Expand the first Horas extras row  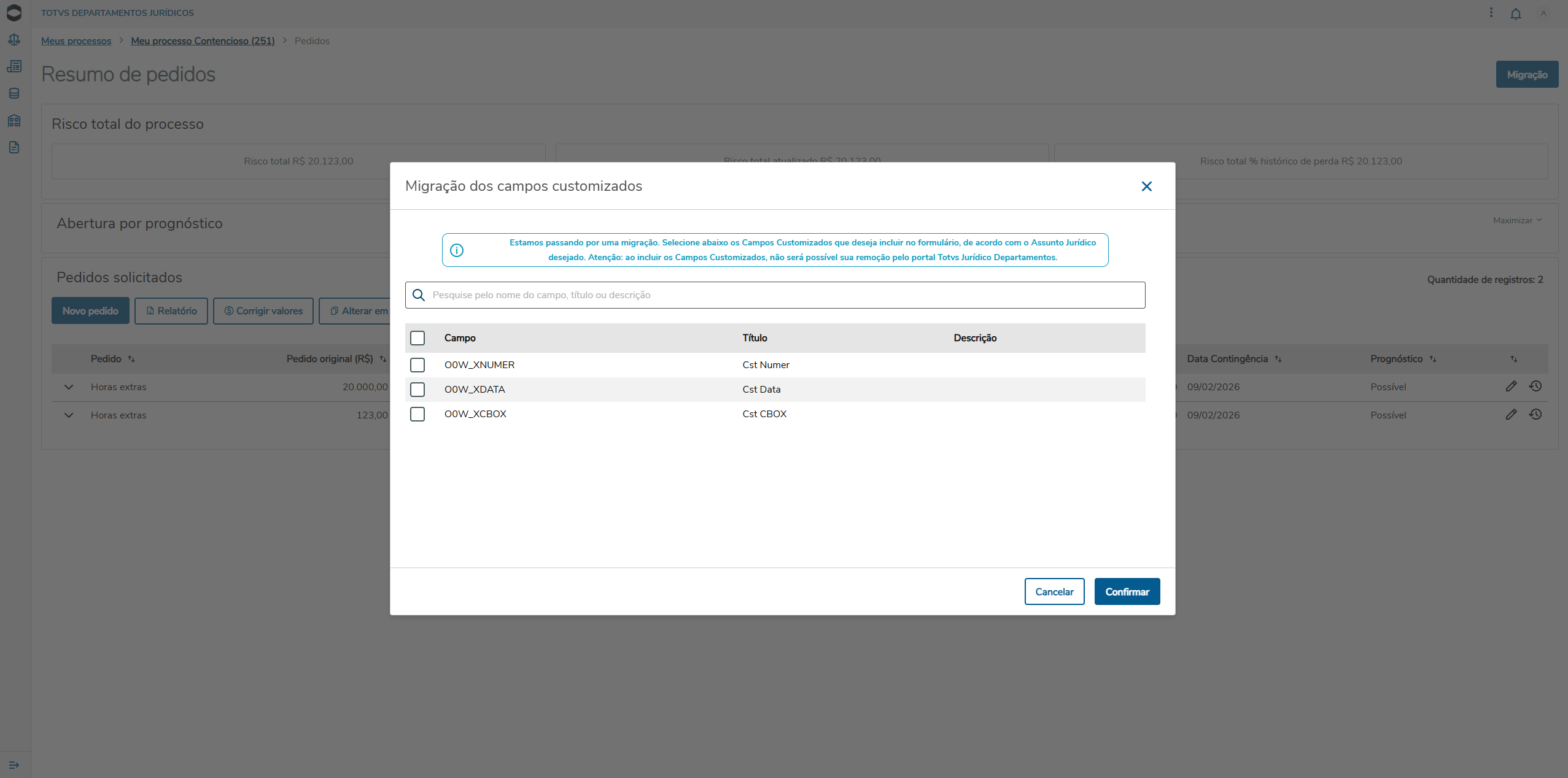(69, 387)
